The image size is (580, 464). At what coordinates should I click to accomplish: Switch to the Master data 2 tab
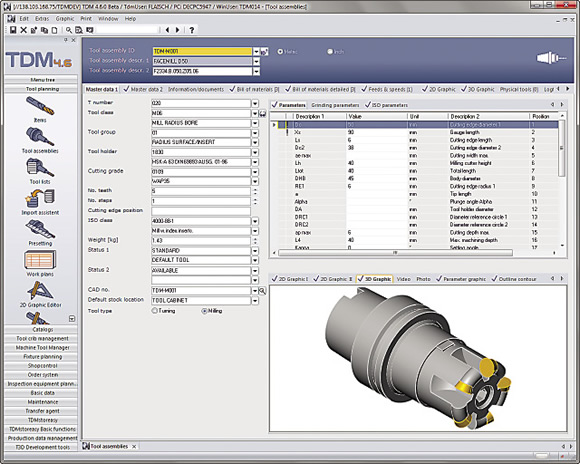click(143, 89)
